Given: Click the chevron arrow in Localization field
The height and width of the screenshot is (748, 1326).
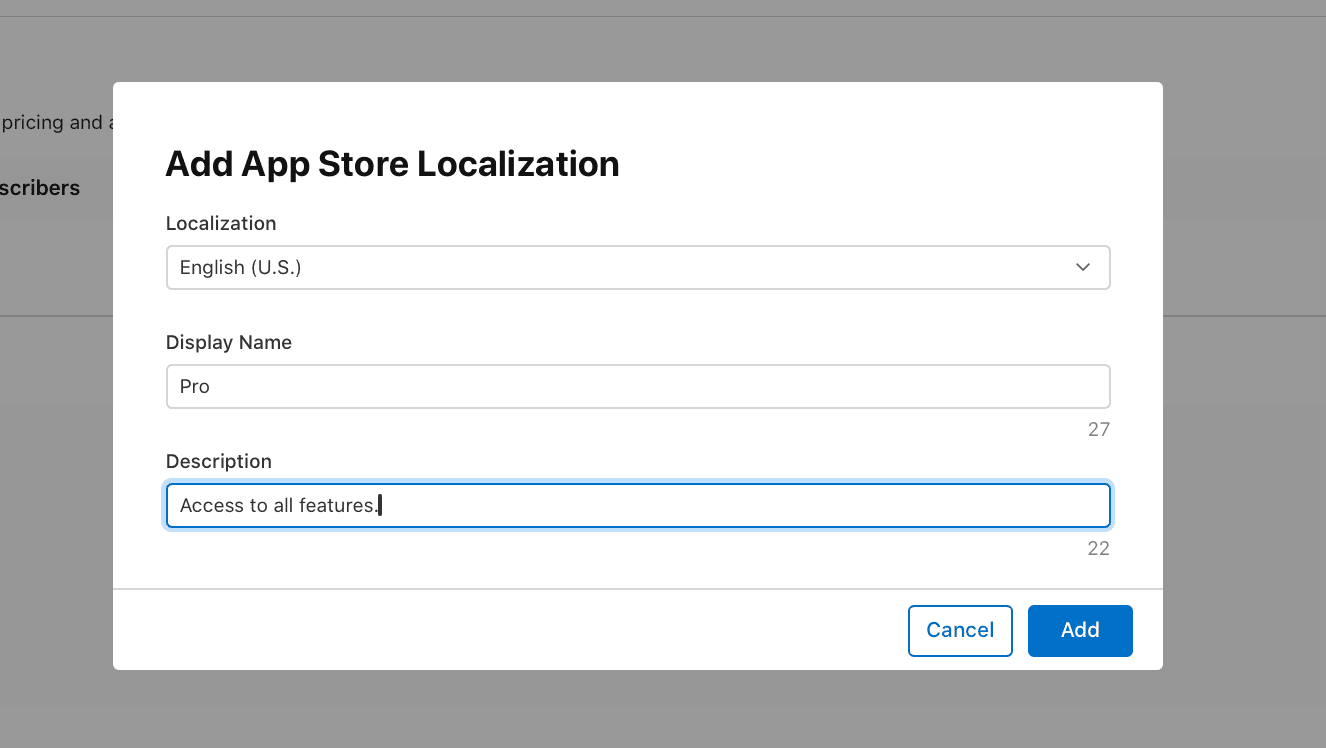Looking at the screenshot, I should [1083, 268].
